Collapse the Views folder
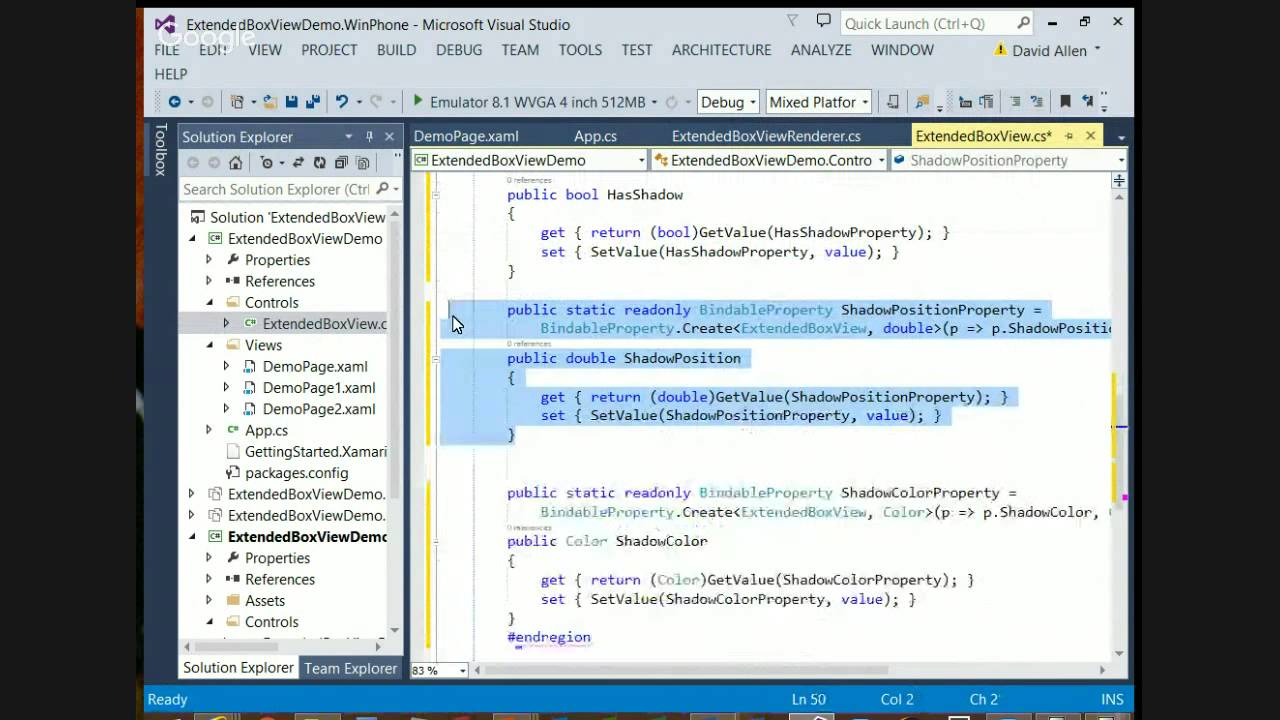Screen dimensions: 1280x720 pyautogui.click(x=209, y=345)
